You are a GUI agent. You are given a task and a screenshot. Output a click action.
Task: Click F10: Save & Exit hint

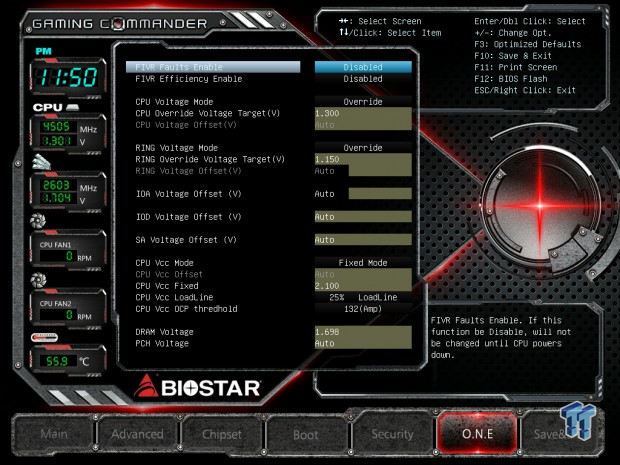click(x=513, y=55)
